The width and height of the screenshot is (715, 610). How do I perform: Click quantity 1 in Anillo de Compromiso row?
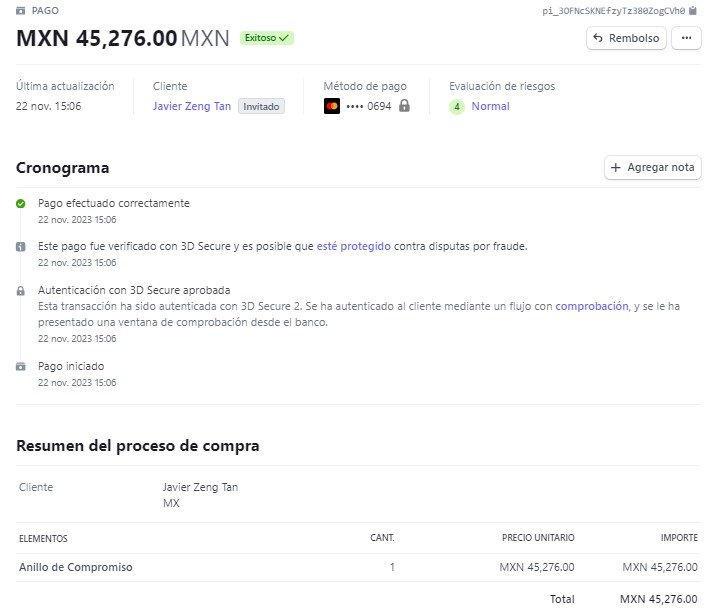click(x=392, y=567)
